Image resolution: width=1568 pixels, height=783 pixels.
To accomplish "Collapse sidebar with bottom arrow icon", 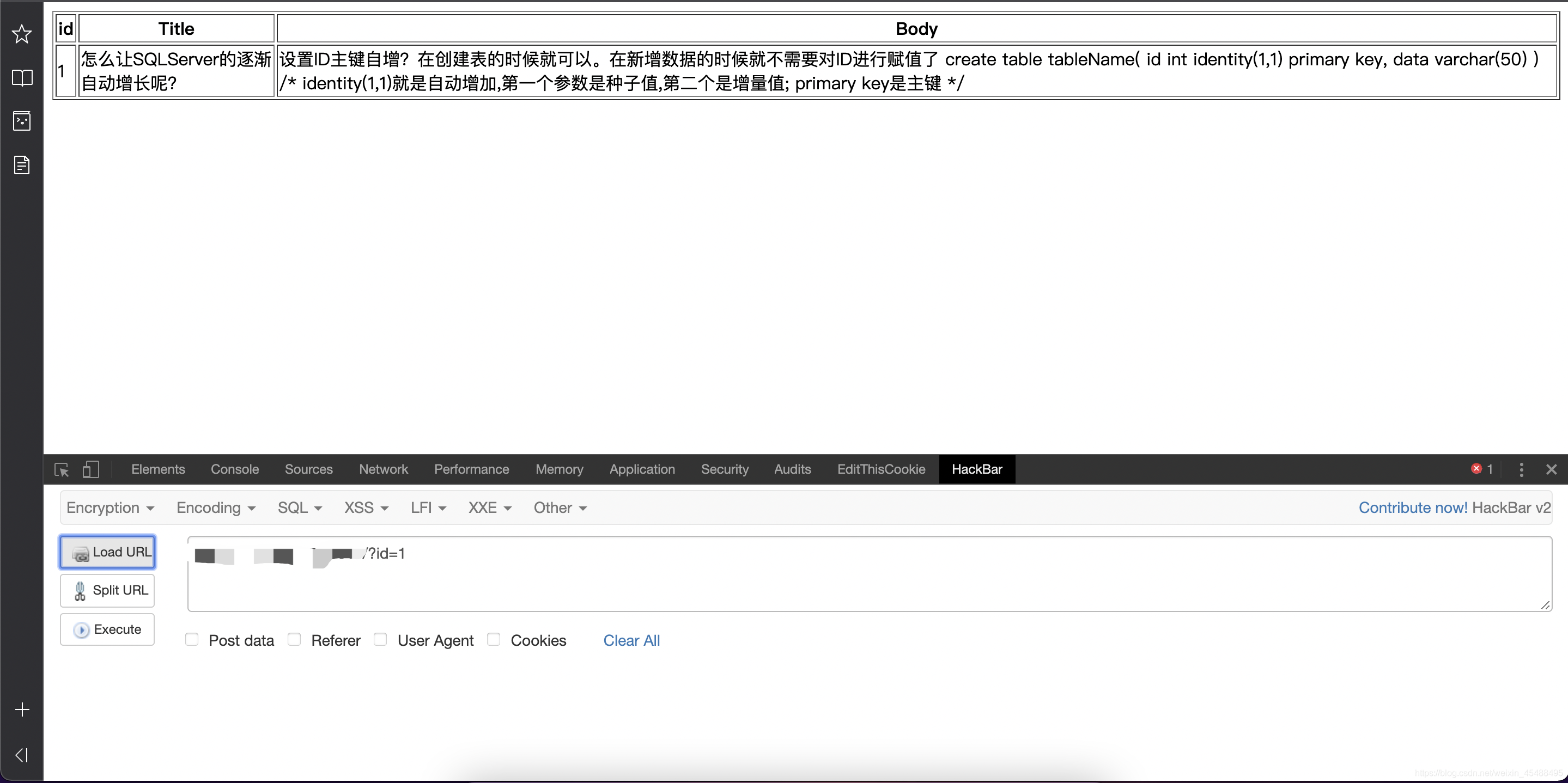I will pyautogui.click(x=22, y=755).
